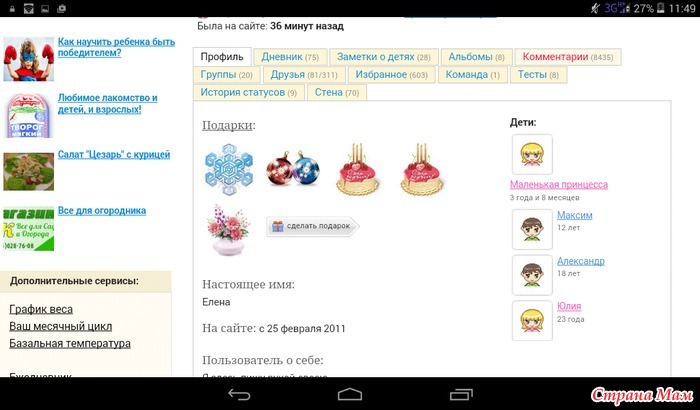This screenshot has height=410, width=700.
Task: Open the Маленькая принцесса link
Action: (x=559, y=184)
